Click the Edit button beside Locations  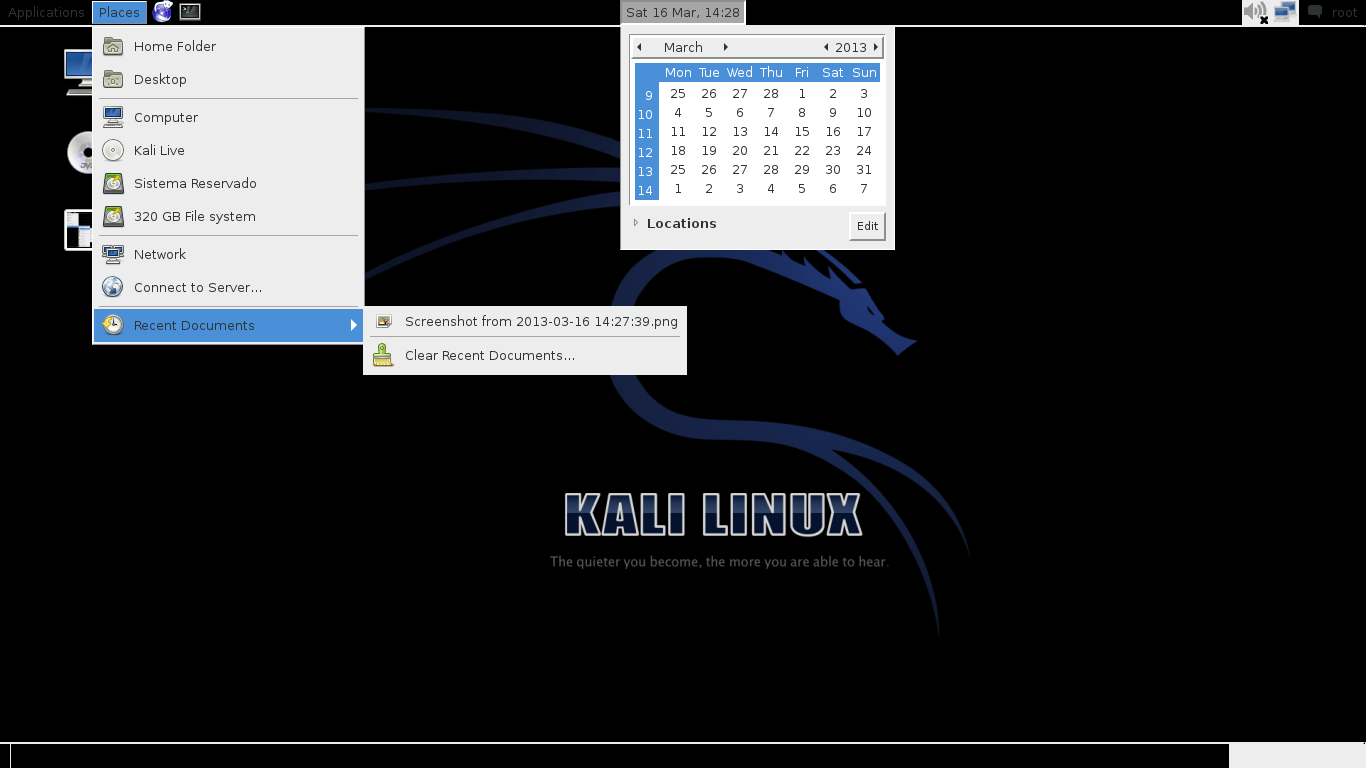(867, 226)
